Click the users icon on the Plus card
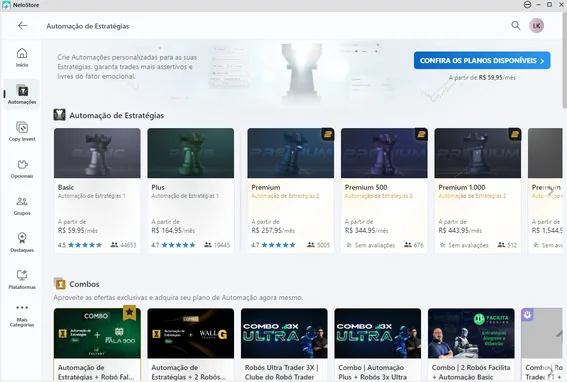Screen dimensions: 567x382 coord(208,245)
